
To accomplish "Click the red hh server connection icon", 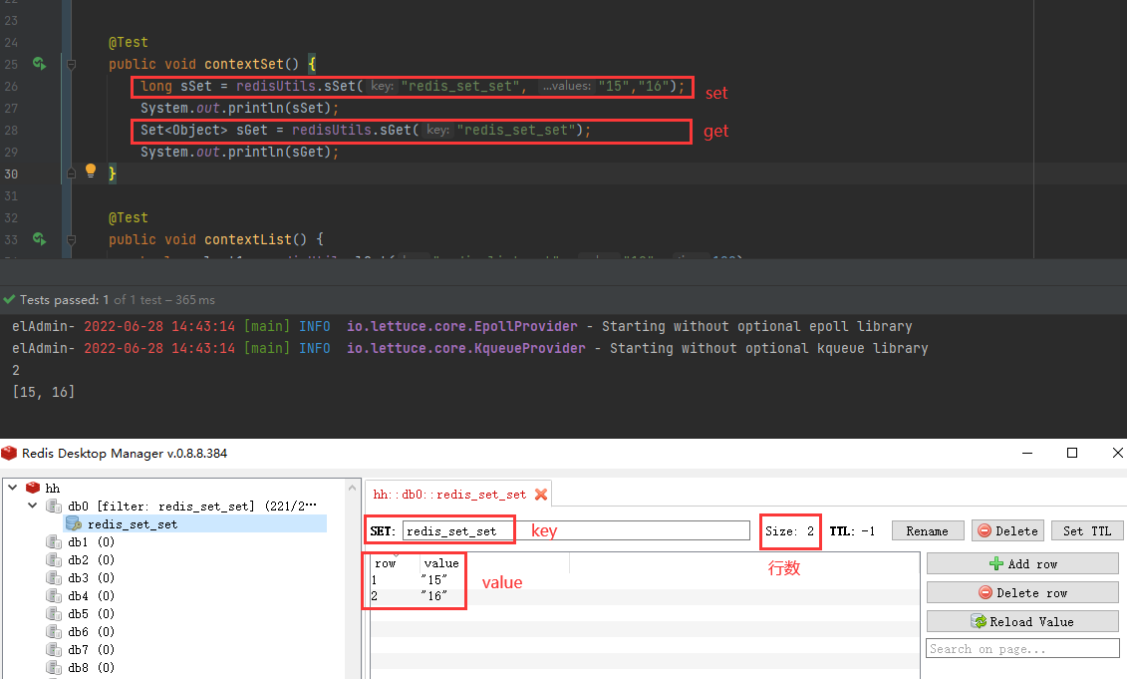I will pos(32,487).
